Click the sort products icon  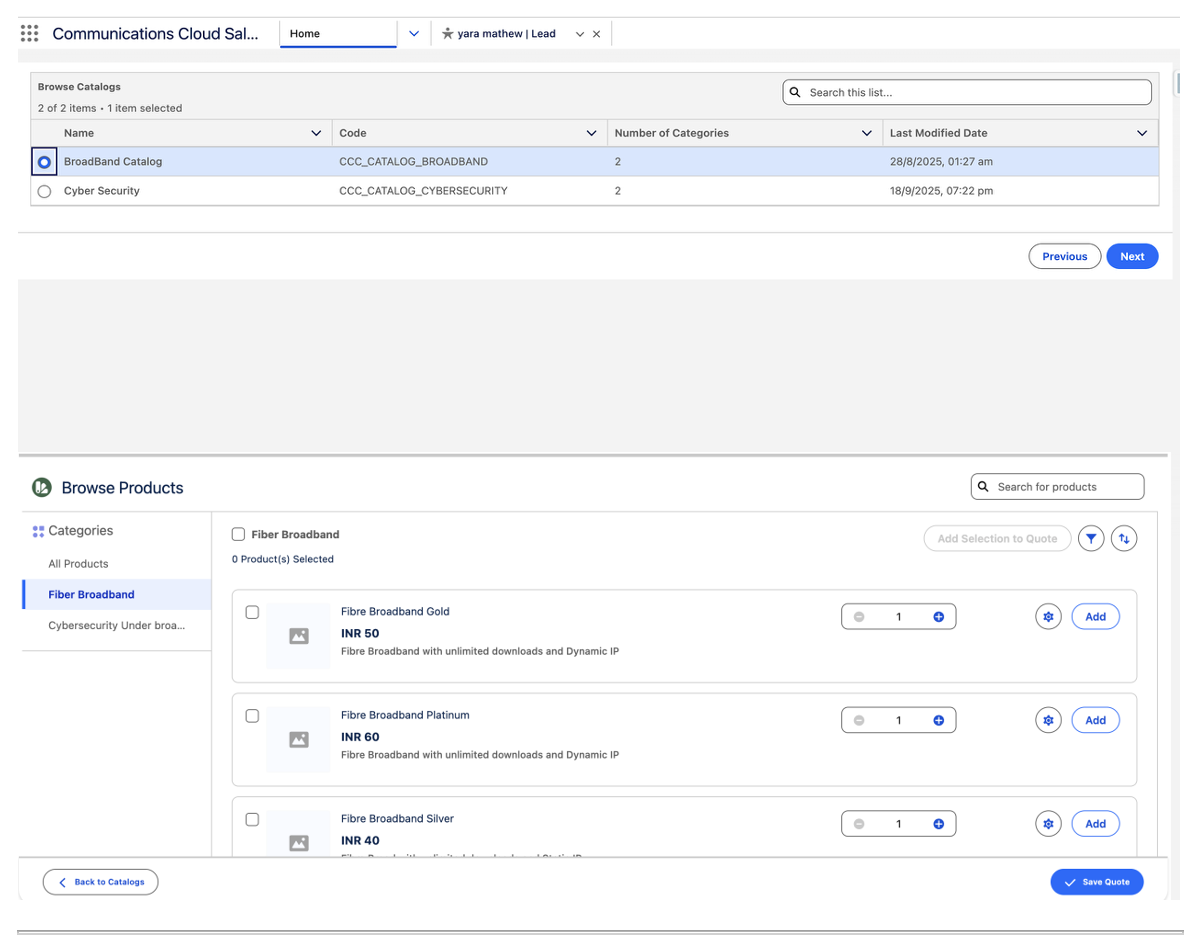click(x=1124, y=539)
